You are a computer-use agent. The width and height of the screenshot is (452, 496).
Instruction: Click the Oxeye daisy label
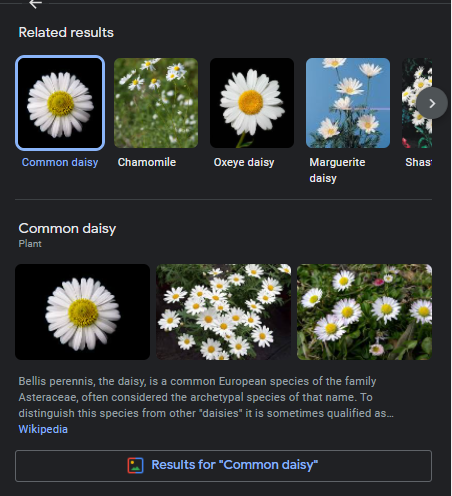(244, 162)
